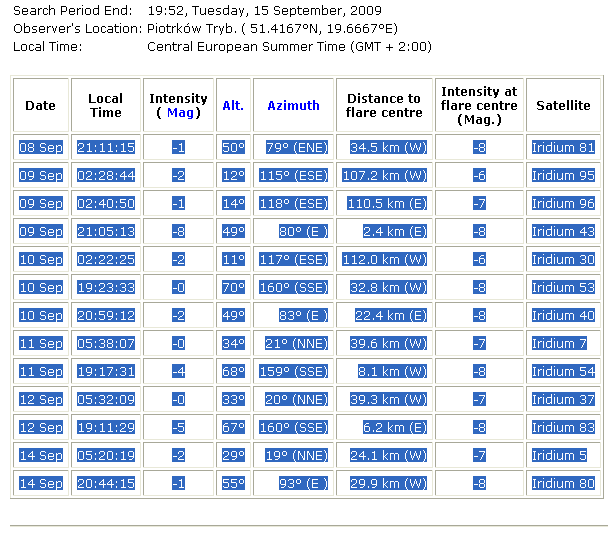Click local time 20:44:15
Screen dimensions: 613x533
pos(106,483)
